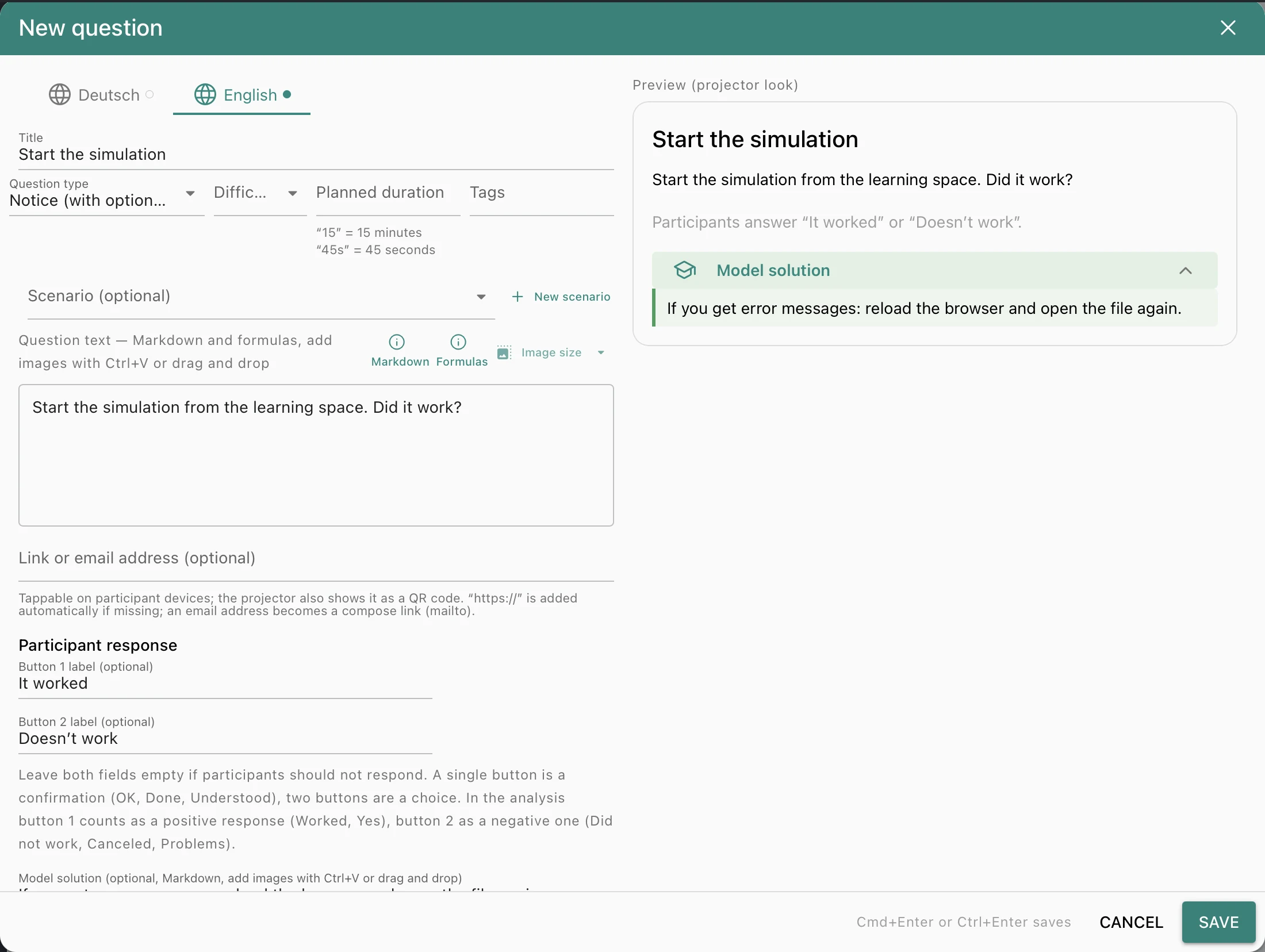1265x952 pixels.
Task: Click the preview heading Start the simulation
Action: tap(755, 140)
